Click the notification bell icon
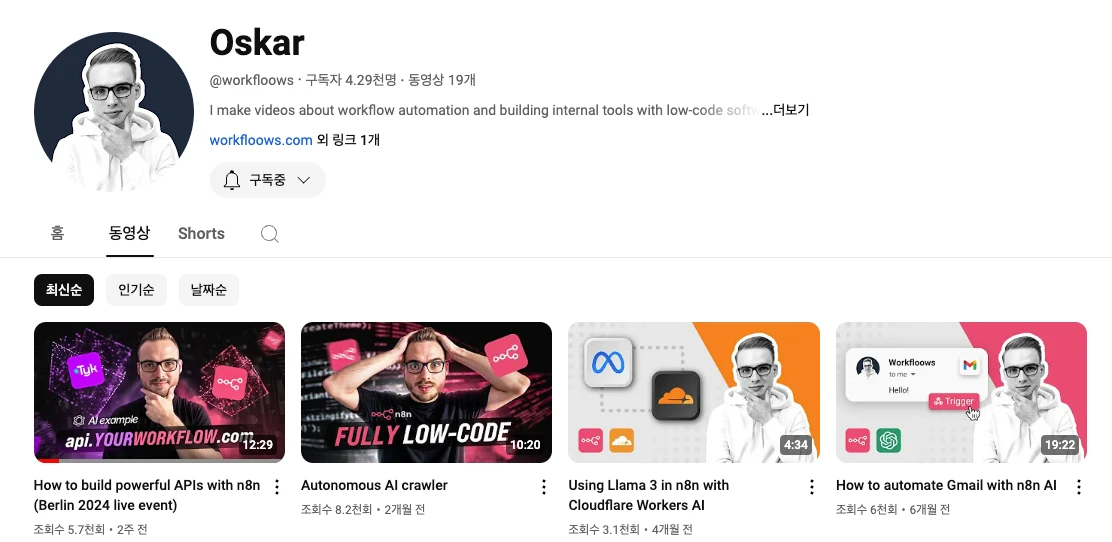The width and height of the screenshot is (1112, 542). [232, 180]
